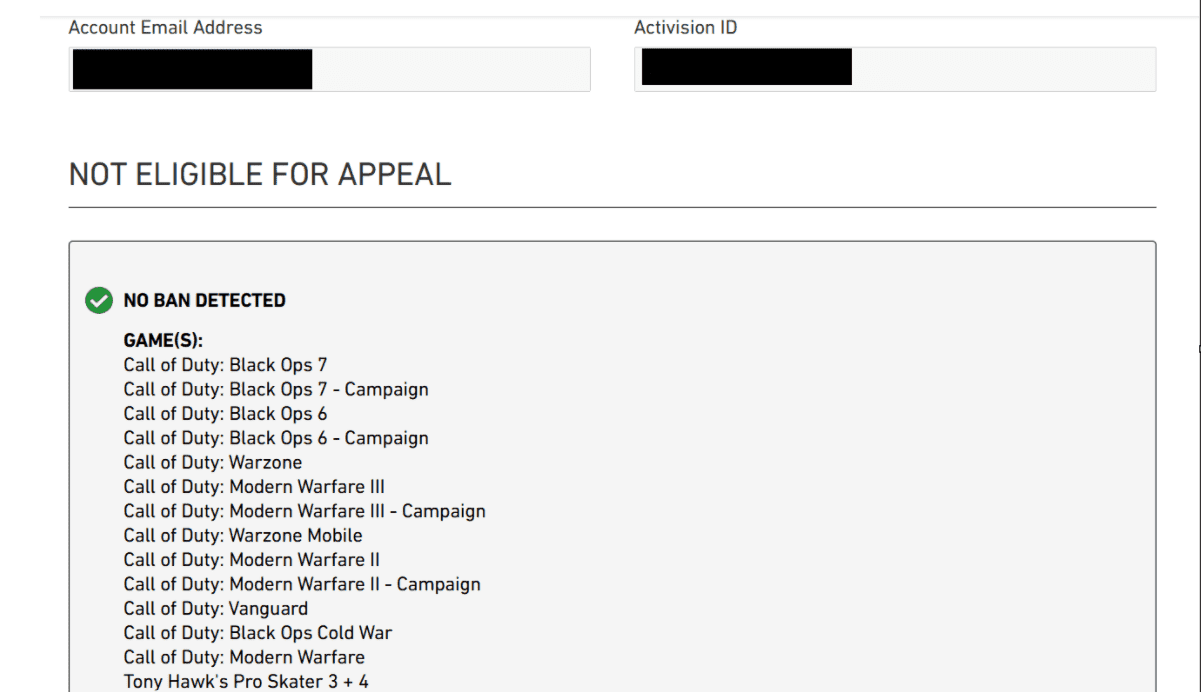Click the GAME(S): label
1201x692 pixels.
163,341
